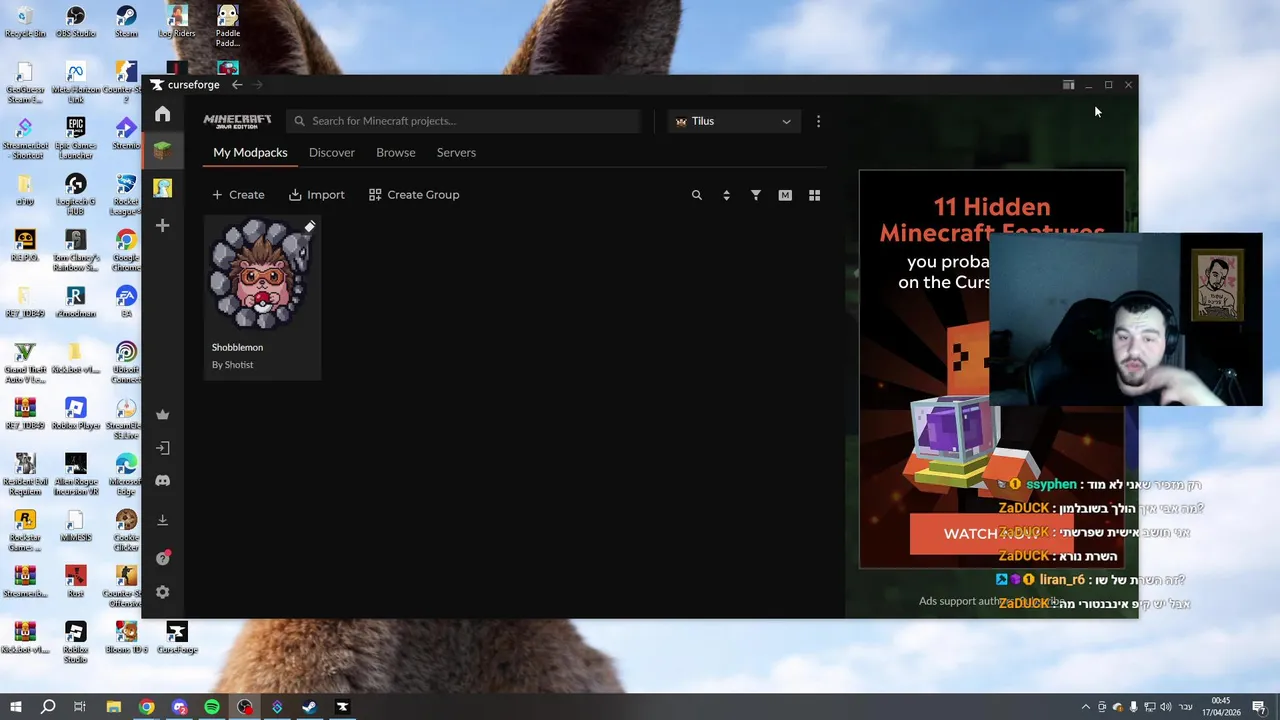Open Steam from the taskbar
This screenshot has height=720, width=1280.
309,707
